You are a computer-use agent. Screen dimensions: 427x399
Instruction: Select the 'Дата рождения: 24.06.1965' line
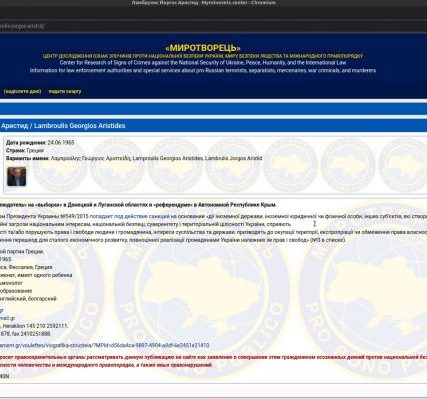[x=40, y=143]
